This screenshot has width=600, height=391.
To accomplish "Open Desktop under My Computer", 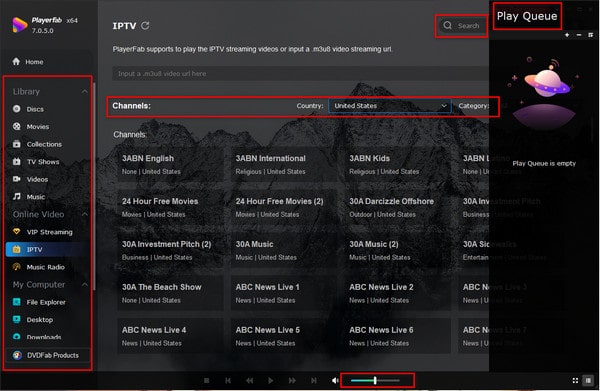I will coord(33,320).
